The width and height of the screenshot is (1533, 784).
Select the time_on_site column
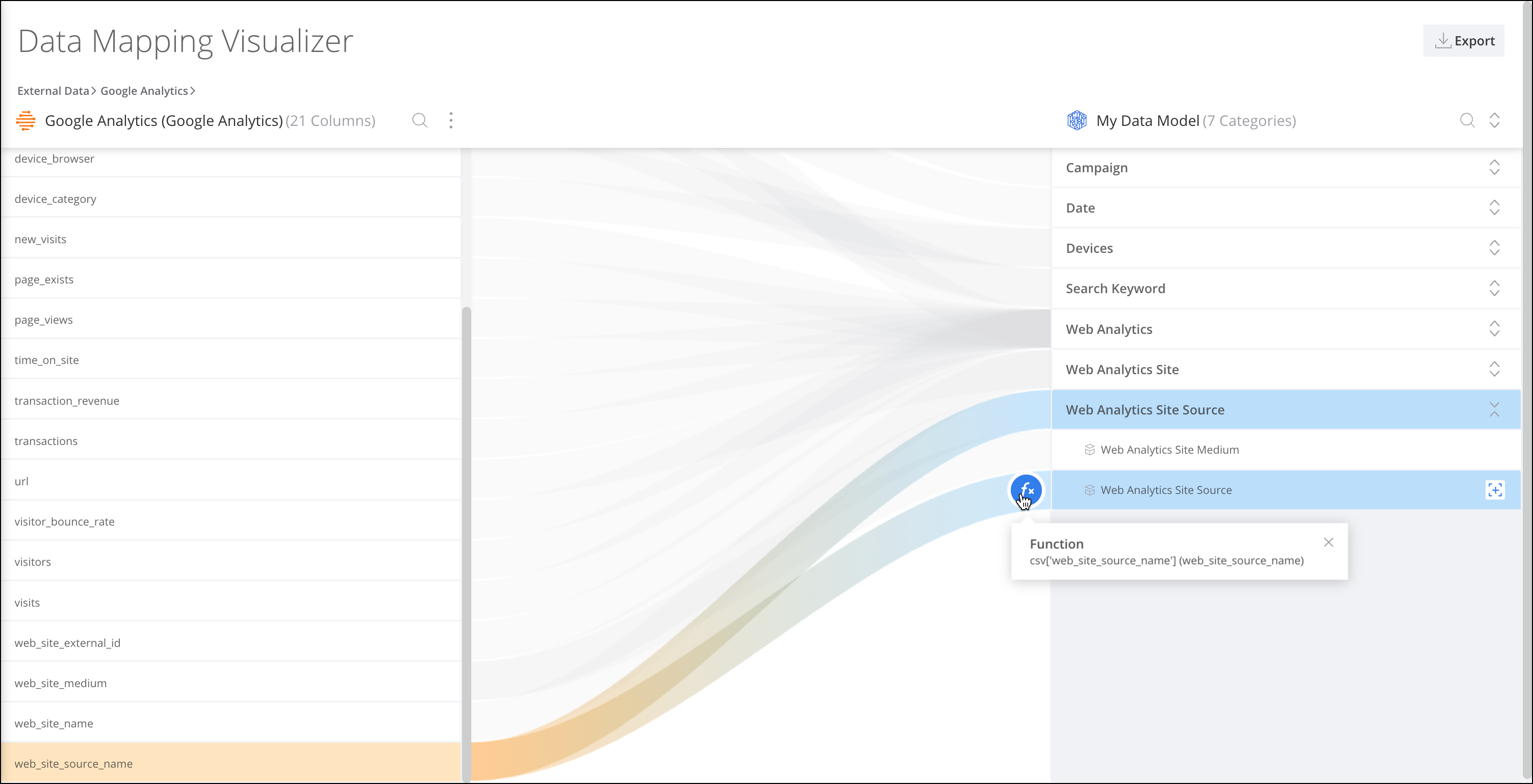tap(231, 360)
